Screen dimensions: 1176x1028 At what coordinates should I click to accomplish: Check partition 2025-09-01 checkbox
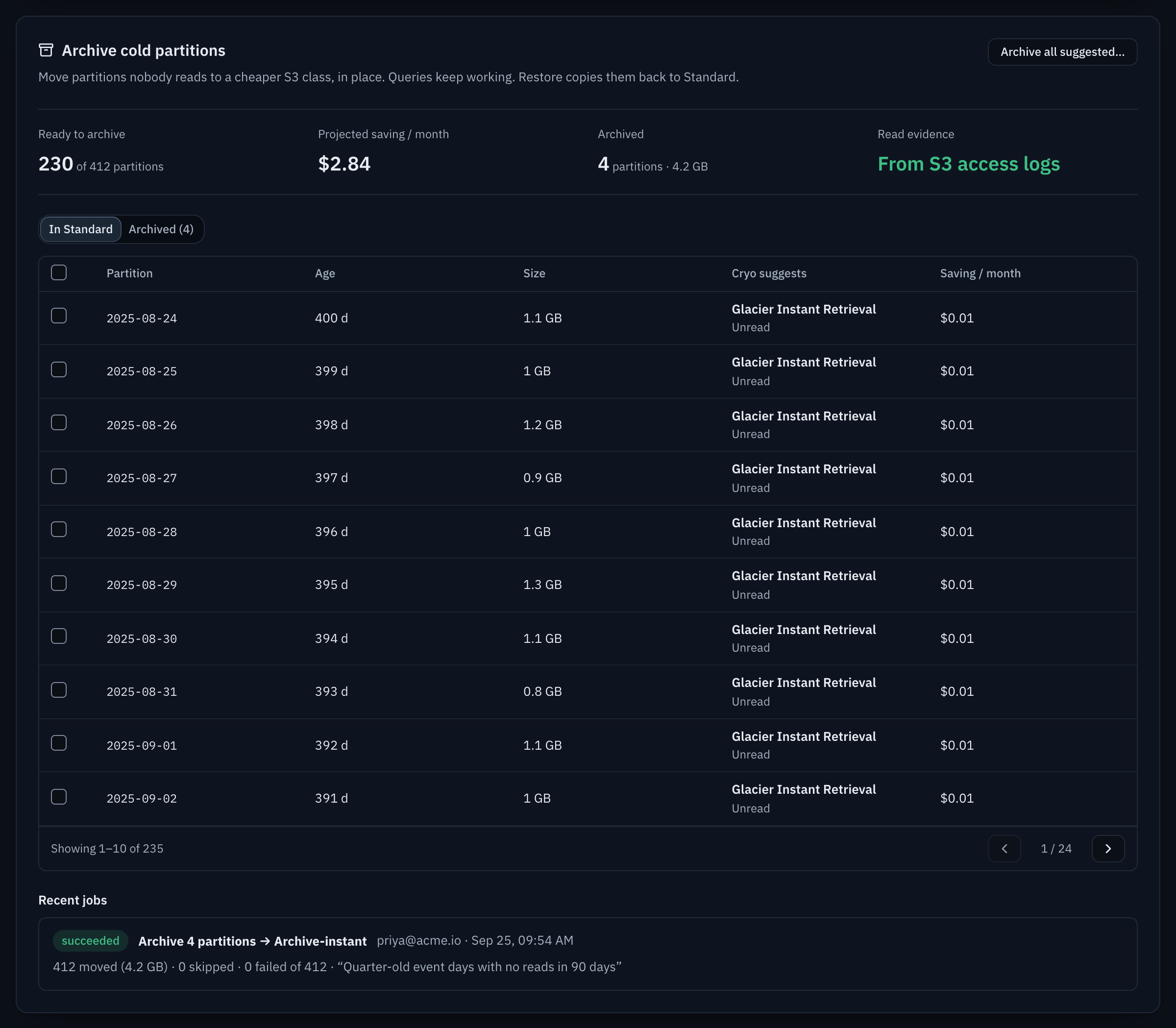(58, 743)
